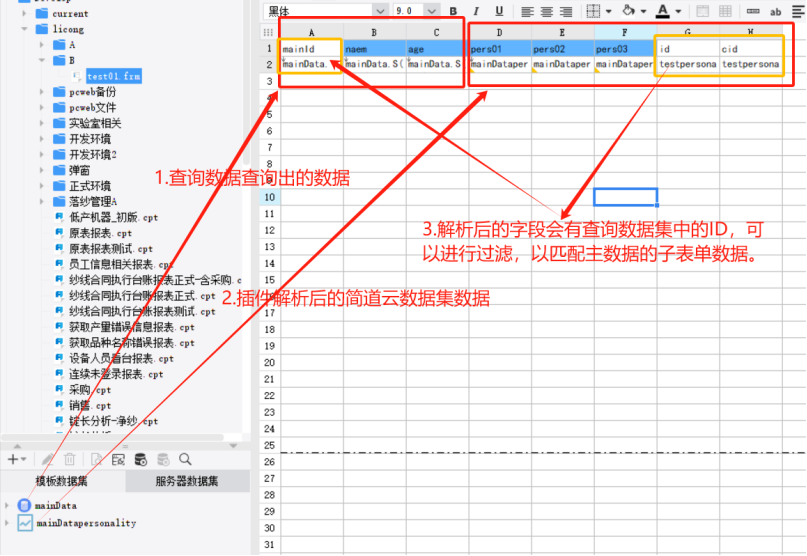Select row header 10
This screenshot has height=556, width=807.
[x=270, y=197]
